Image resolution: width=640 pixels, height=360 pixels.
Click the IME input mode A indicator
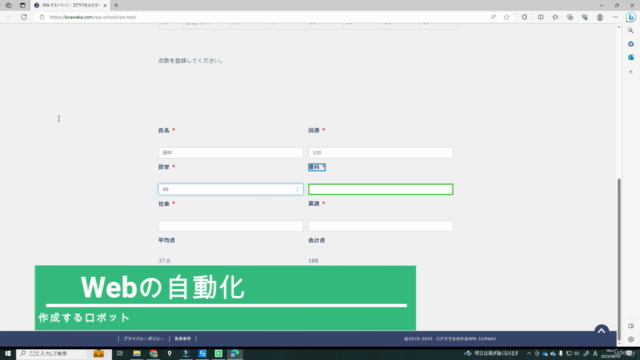tap(595, 353)
